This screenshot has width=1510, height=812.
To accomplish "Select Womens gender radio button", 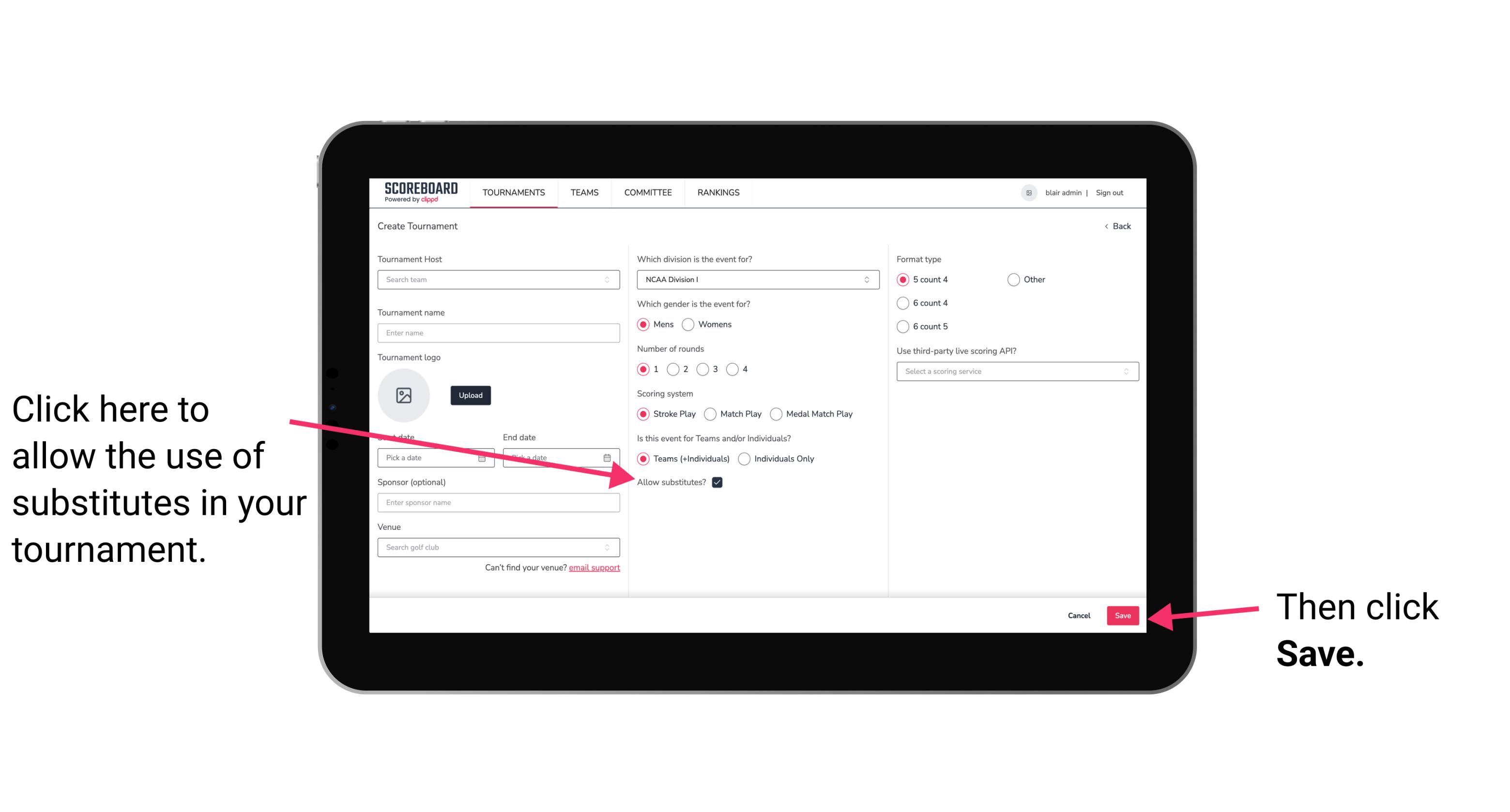I will pyautogui.click(x=690, y=324).
